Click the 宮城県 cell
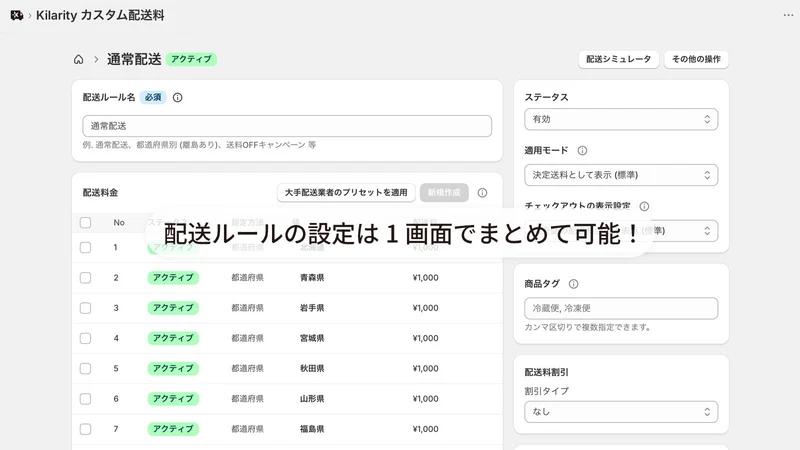The height and width of the screenshot is (450, 800). tap(312, 338)
